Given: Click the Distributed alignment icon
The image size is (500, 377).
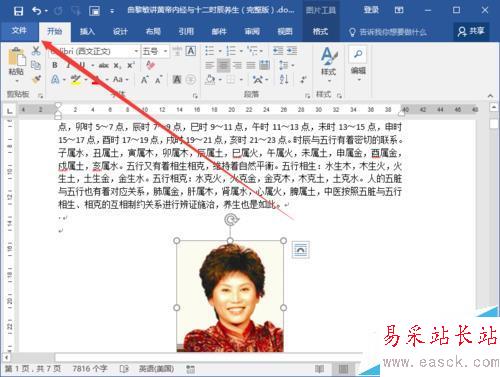Looking at the screenshot, I should pyautogui.click(x=264, y=65).
